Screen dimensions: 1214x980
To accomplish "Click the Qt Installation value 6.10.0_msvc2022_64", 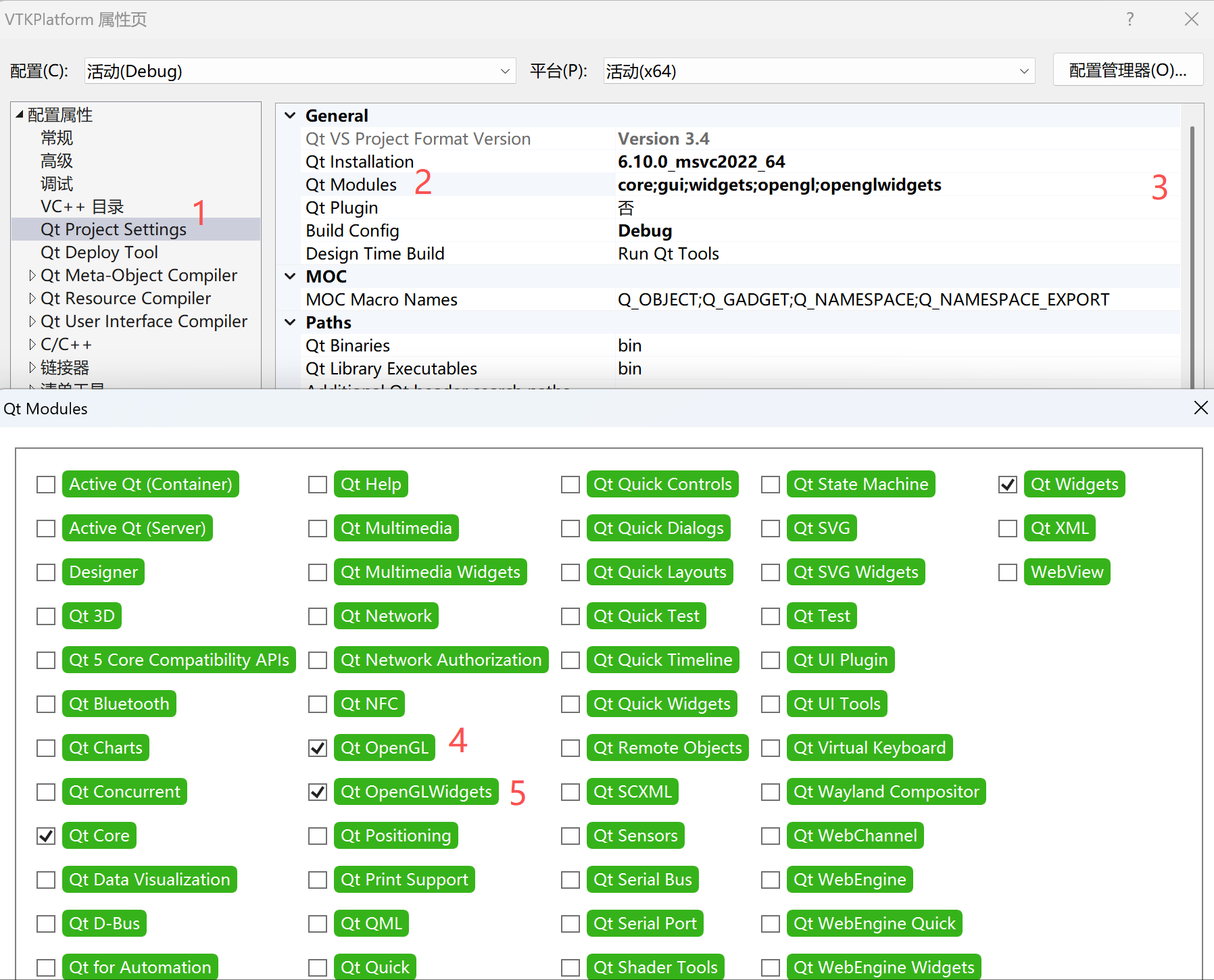I will (701, 162).
